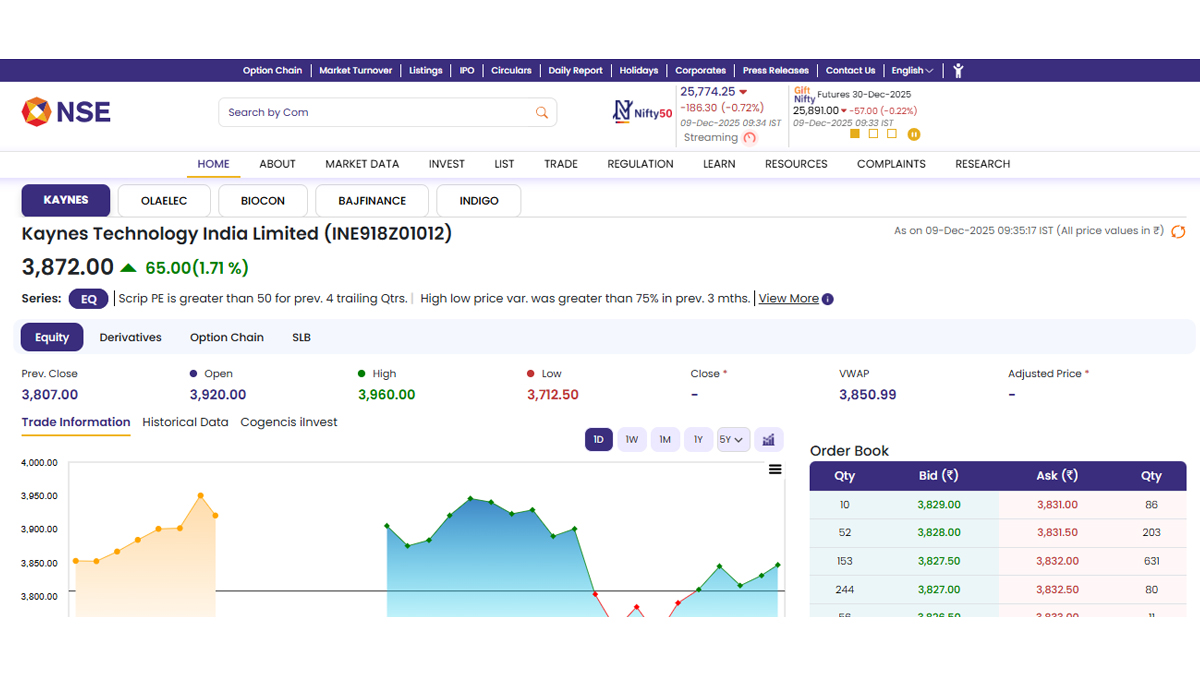
Task: Click the NSE logo
Action: pos(66,111)
